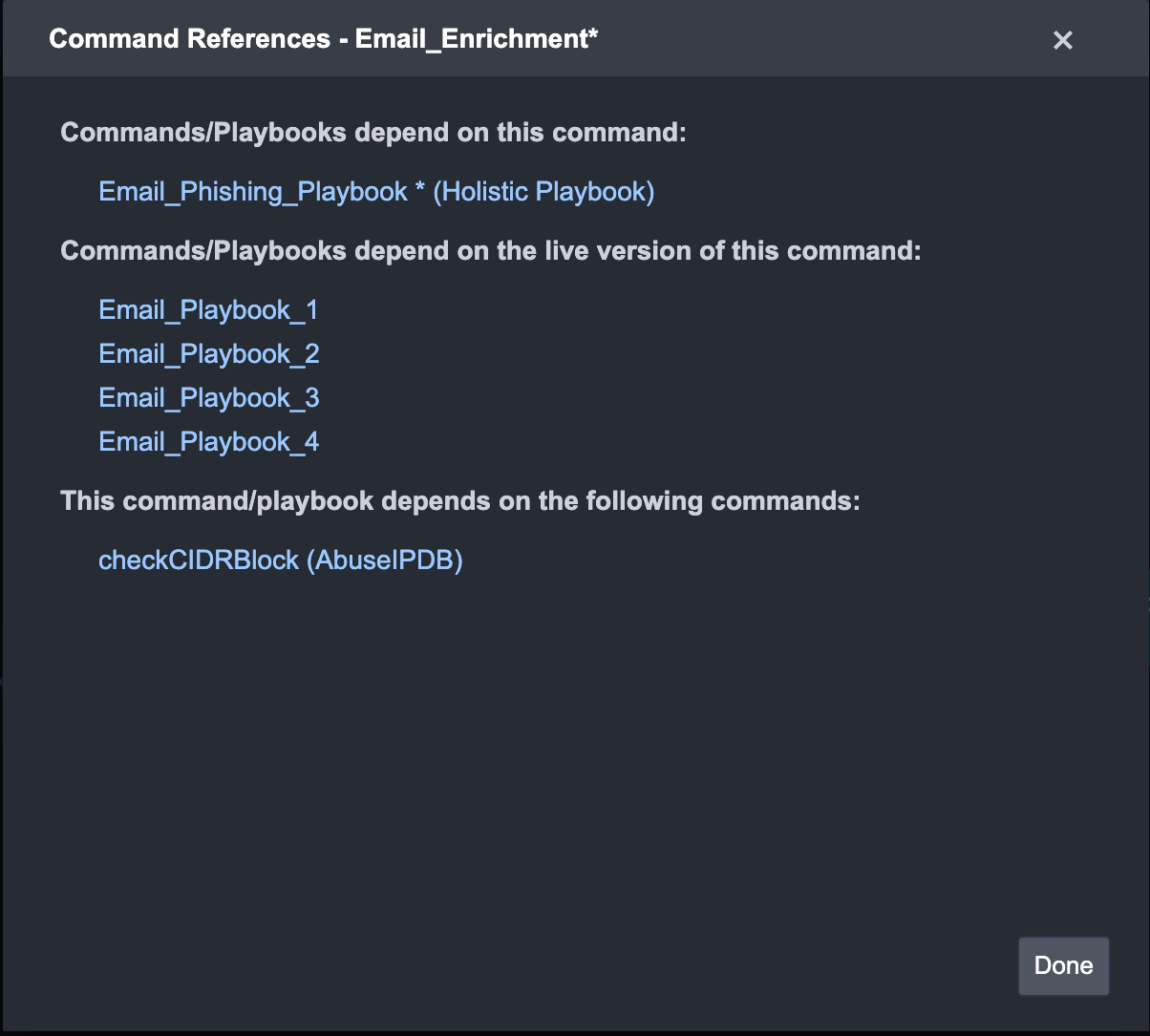Open Email_Playbook_2 link
The height and width of the screenshot is (1036, 1150).
point(208,354)
